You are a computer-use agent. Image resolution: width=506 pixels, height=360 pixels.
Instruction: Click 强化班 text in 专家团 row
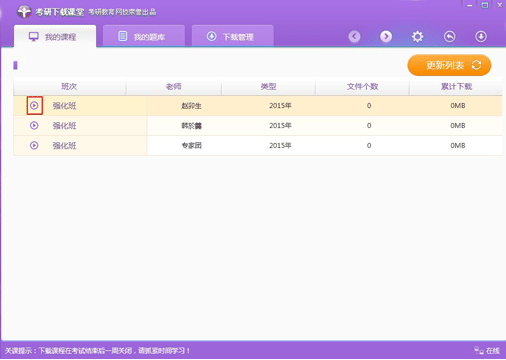coord(64,146)
